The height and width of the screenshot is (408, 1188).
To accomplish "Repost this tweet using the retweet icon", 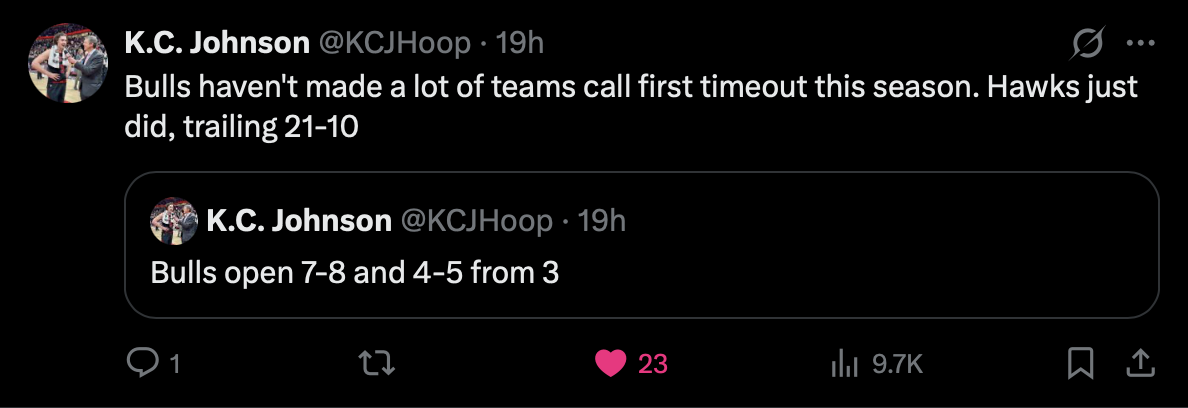I will pos(379,364).
